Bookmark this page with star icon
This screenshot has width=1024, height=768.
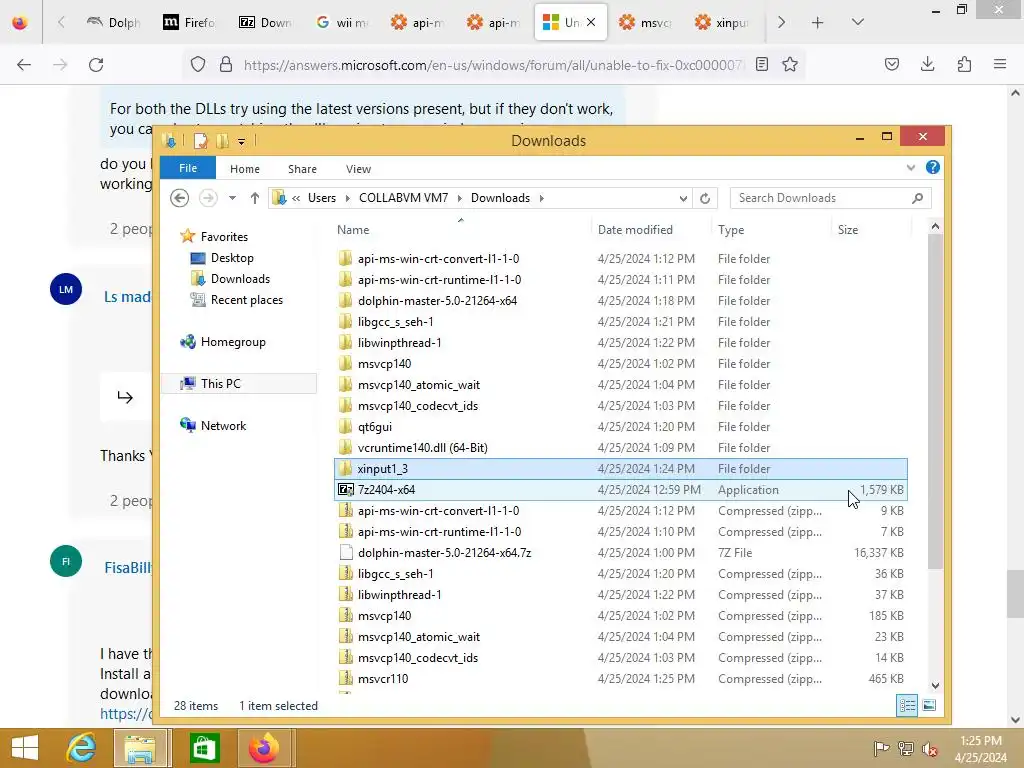[790, 65]
